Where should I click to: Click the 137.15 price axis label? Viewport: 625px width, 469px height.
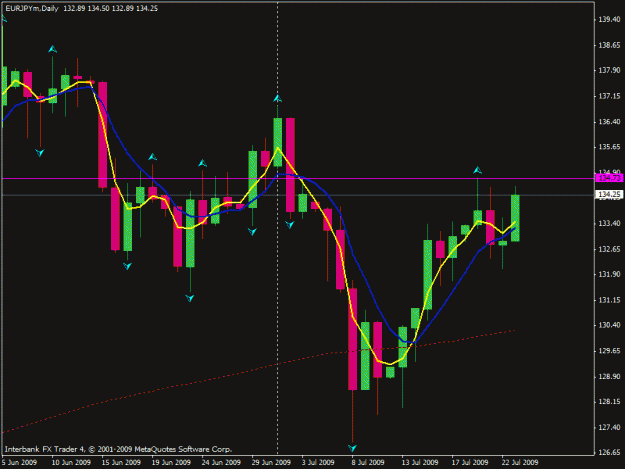click(x=609, y=96)
